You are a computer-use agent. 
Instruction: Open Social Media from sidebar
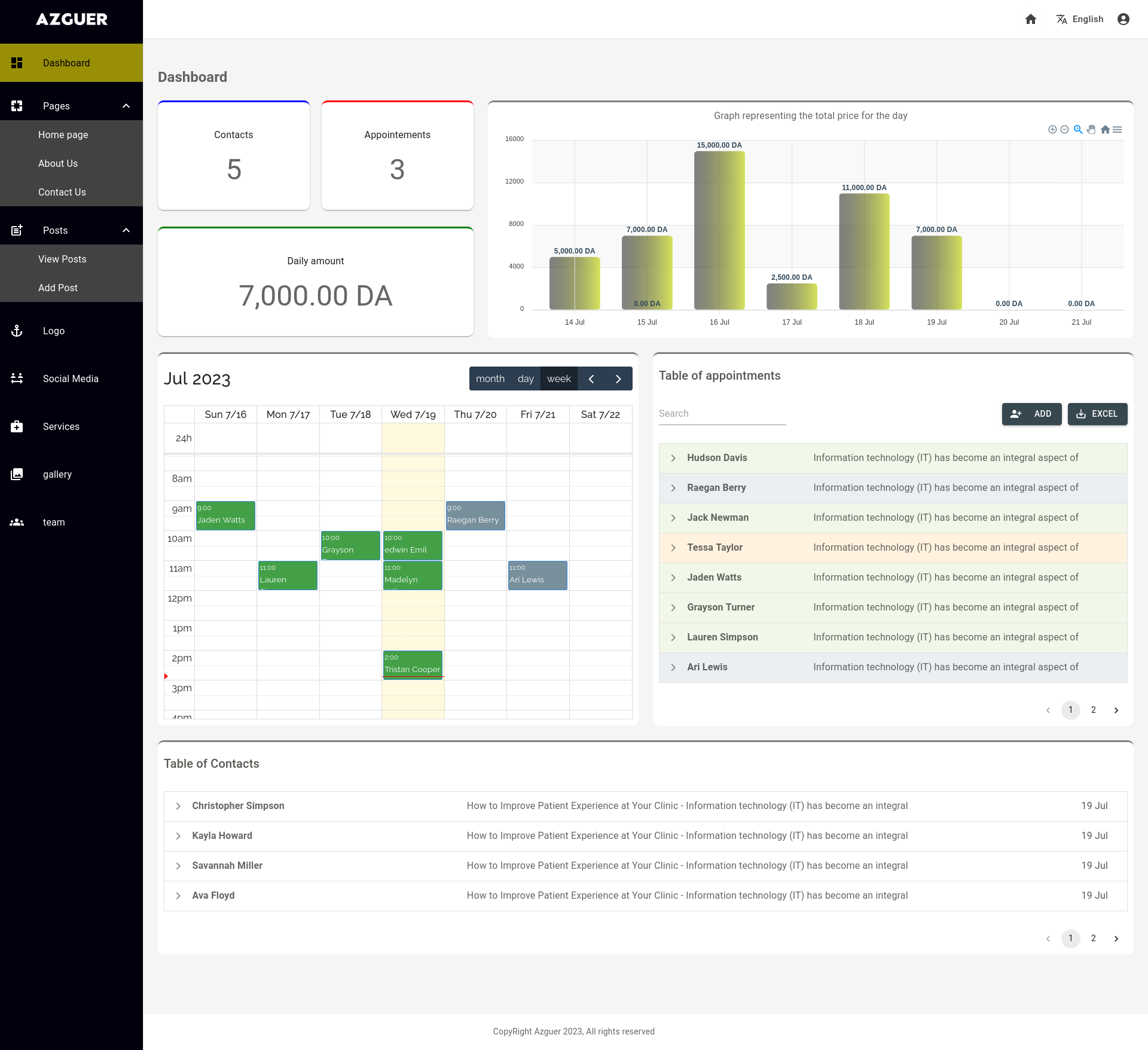point(71,379)
